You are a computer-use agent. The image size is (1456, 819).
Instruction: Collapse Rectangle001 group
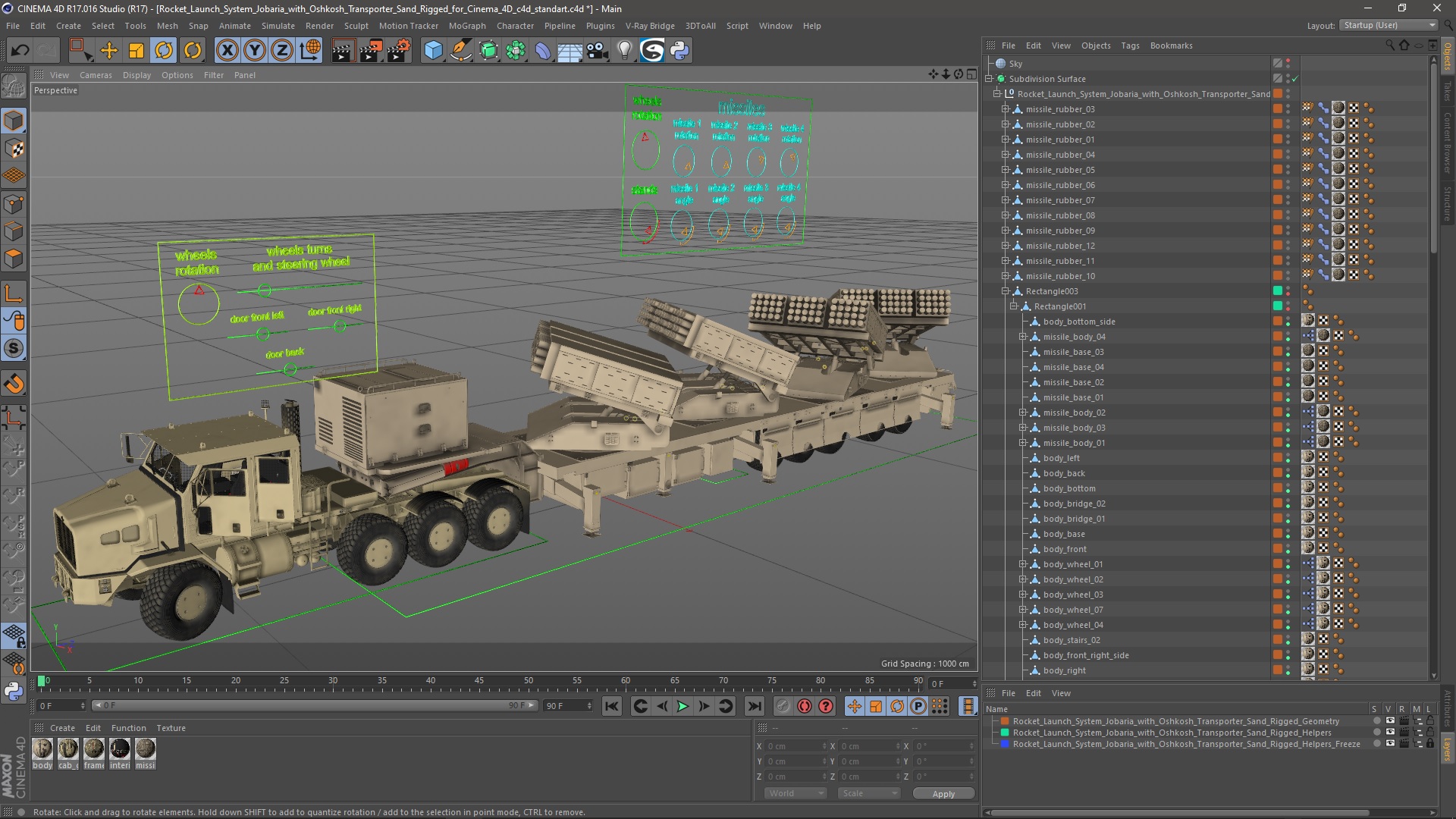pyautogui.click(x=1014, y=306)
